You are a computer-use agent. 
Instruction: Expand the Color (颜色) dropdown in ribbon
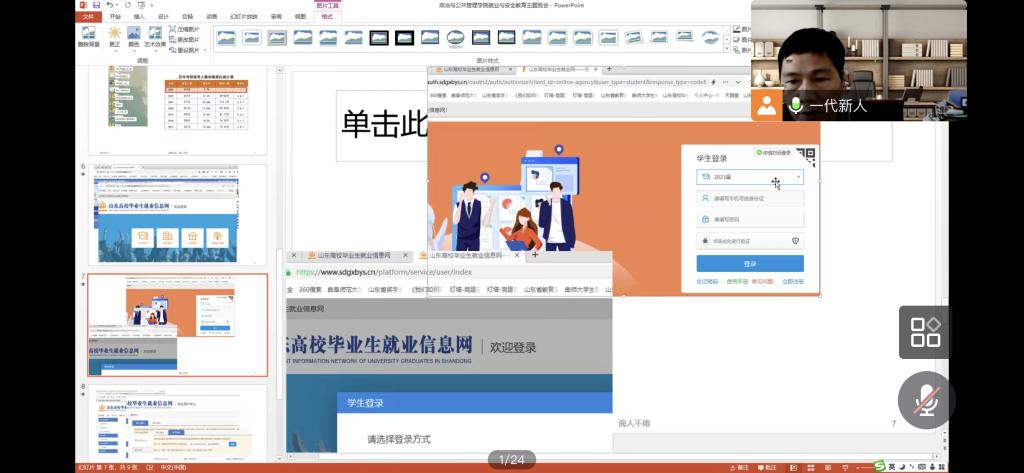point(134,40)
